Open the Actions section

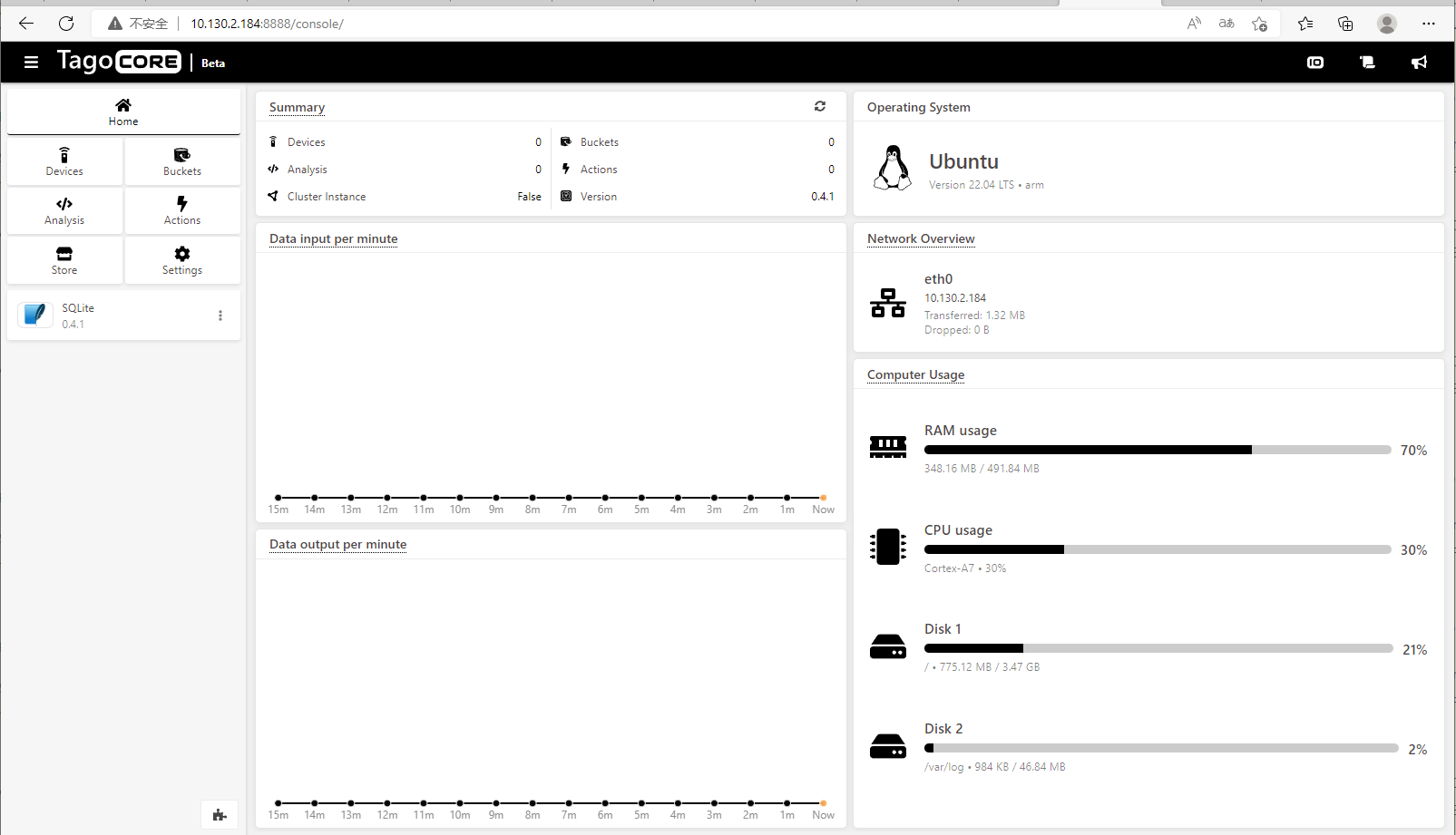tap(182, 210)
